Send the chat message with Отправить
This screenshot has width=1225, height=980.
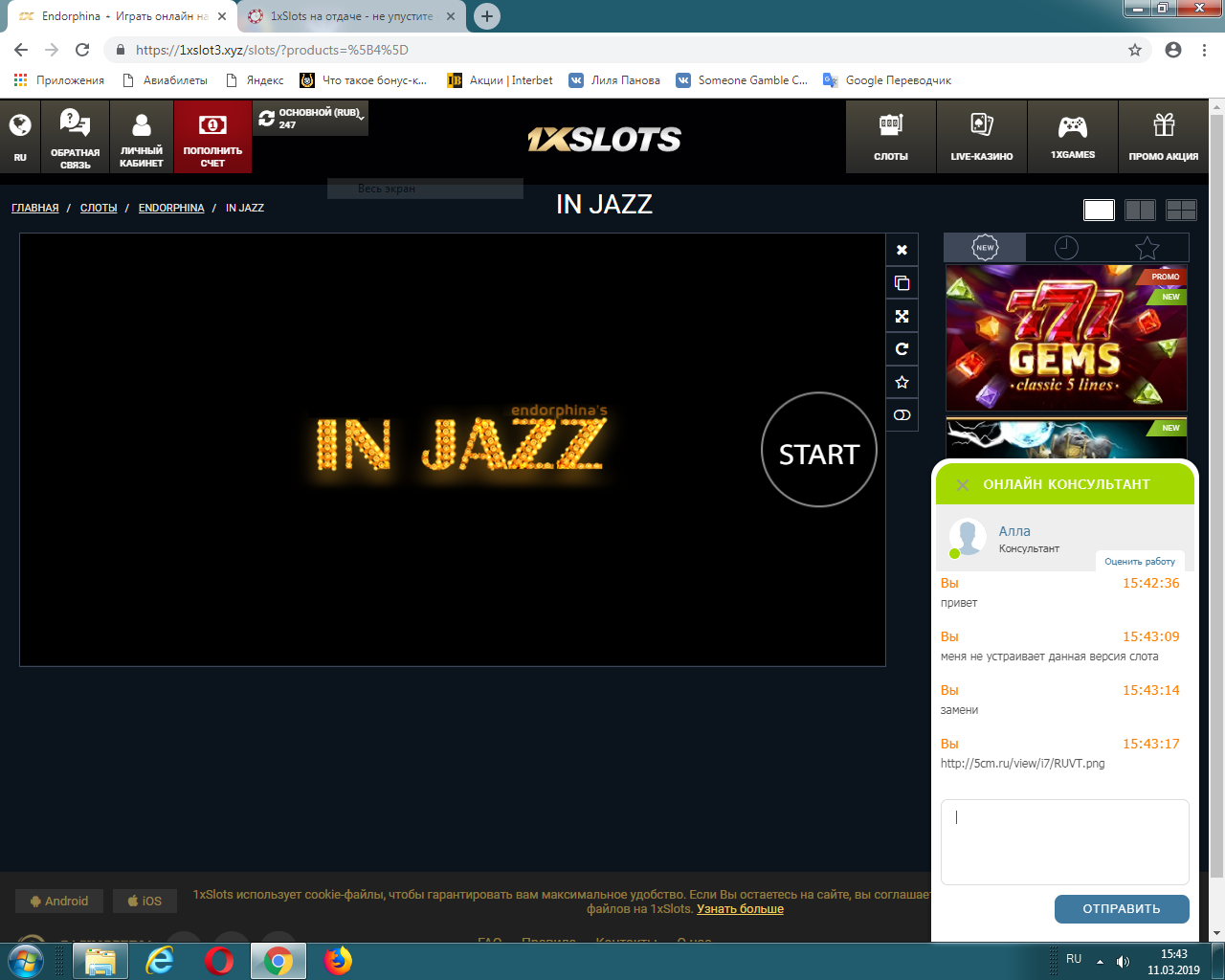(1122, 909)
